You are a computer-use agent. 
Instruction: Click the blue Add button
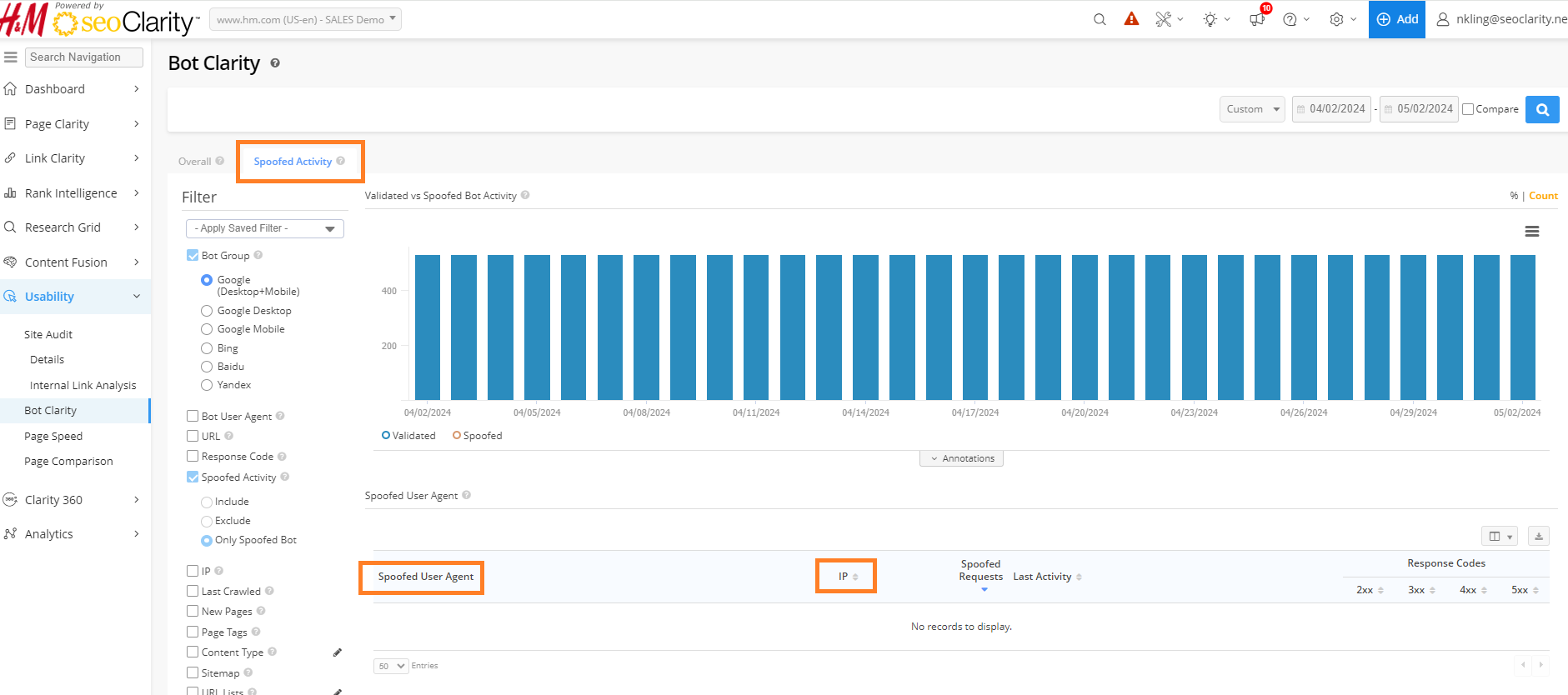(1397, 19)
